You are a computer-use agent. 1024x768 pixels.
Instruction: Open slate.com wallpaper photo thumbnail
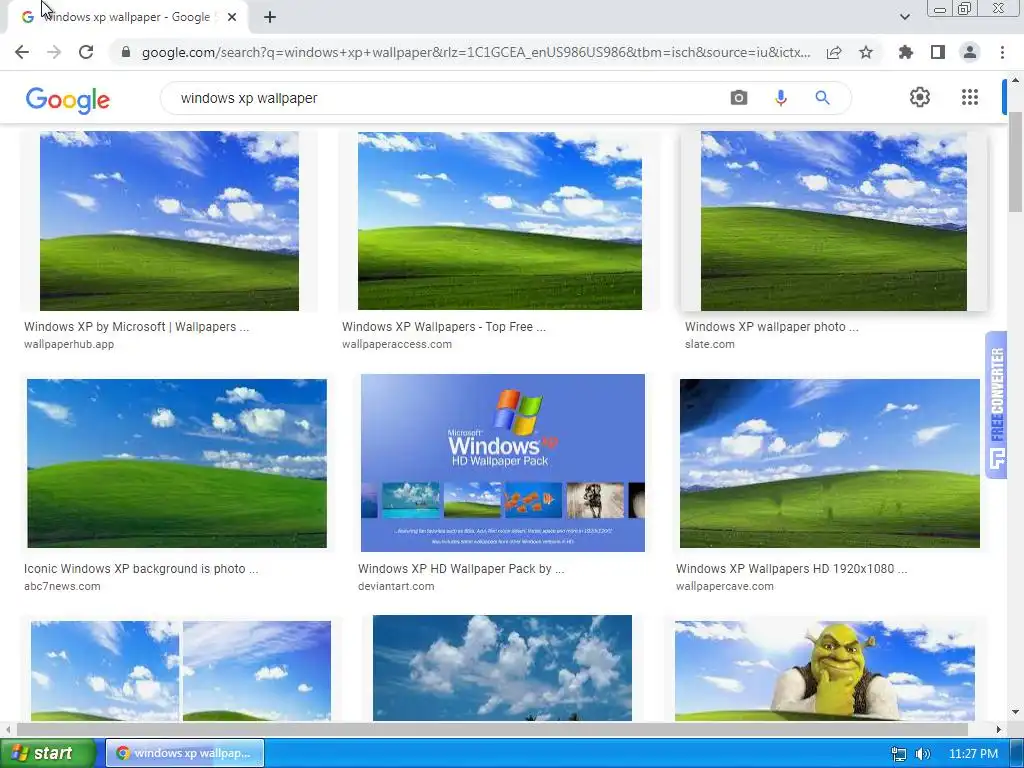833,221
